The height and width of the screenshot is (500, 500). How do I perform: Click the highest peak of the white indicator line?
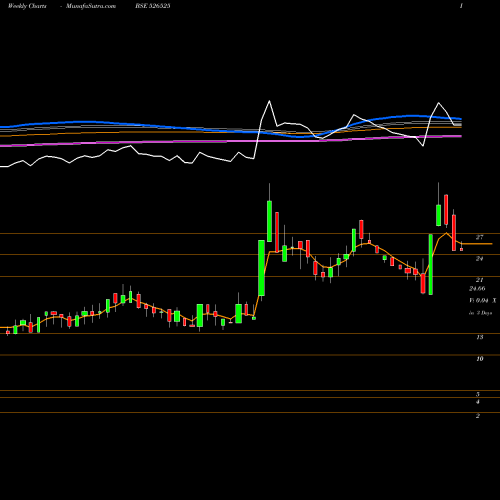coord(269,101)
